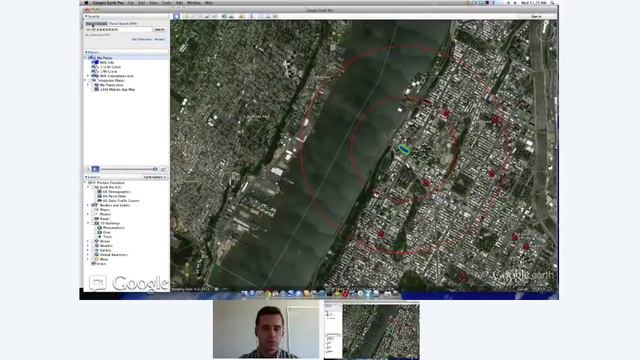Image resolution: width=640 pixels, height=360 pixels.
Task: Click the Search button
Action: tap(159, 29)
